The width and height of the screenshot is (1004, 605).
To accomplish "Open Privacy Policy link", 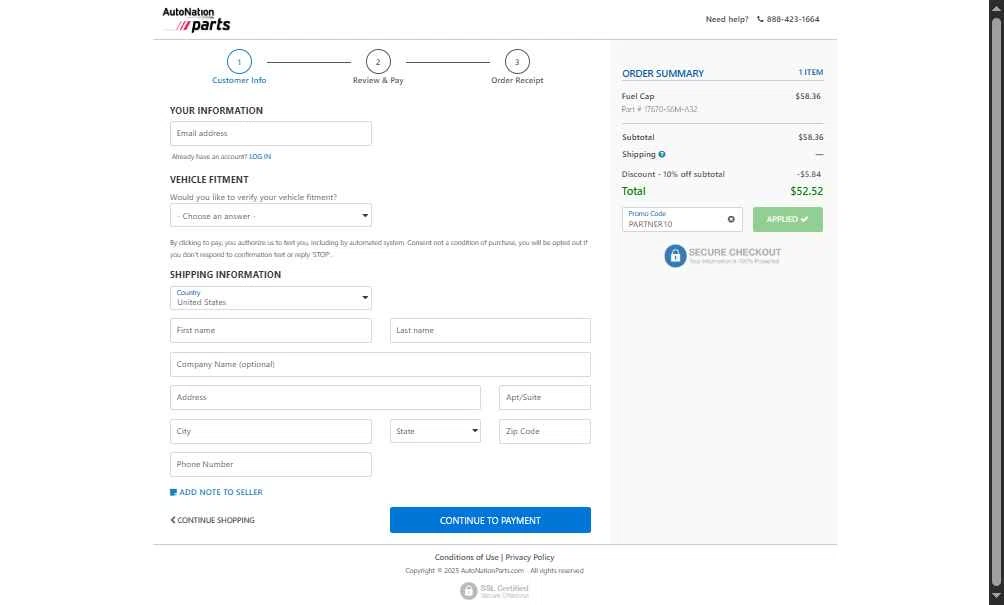I will [530, 557].
